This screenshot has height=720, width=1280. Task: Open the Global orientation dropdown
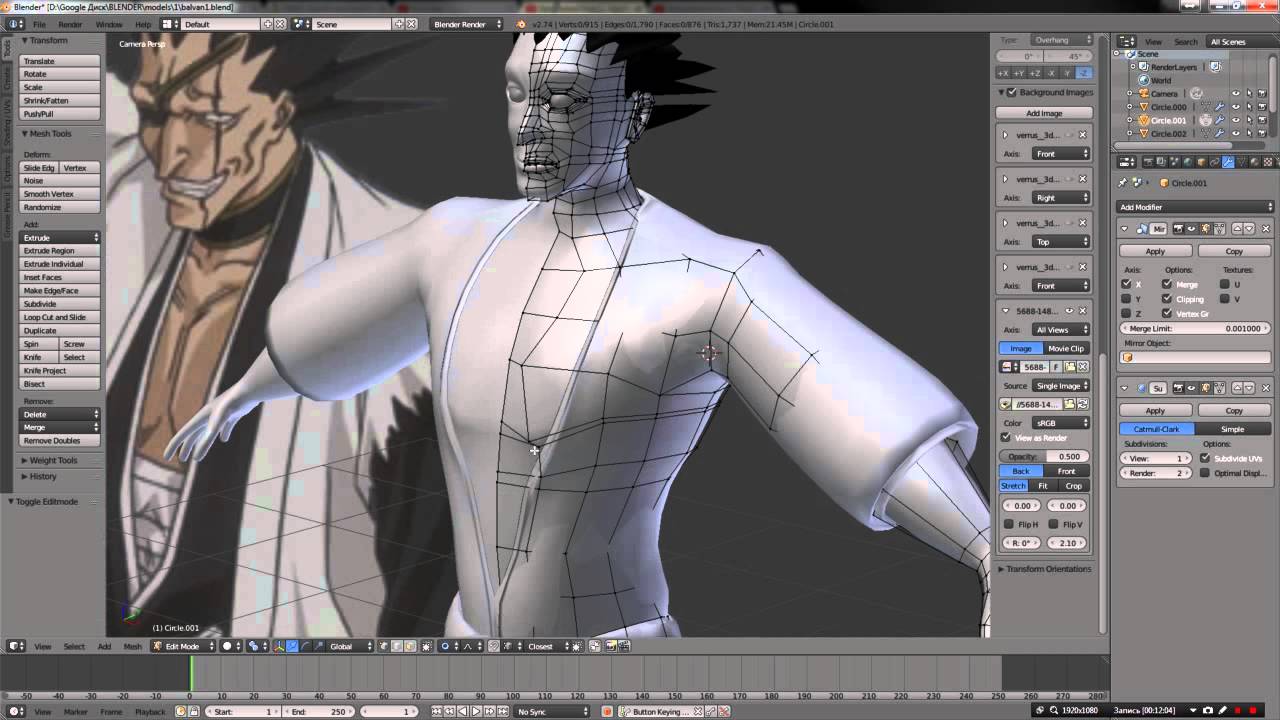point(350,646)
